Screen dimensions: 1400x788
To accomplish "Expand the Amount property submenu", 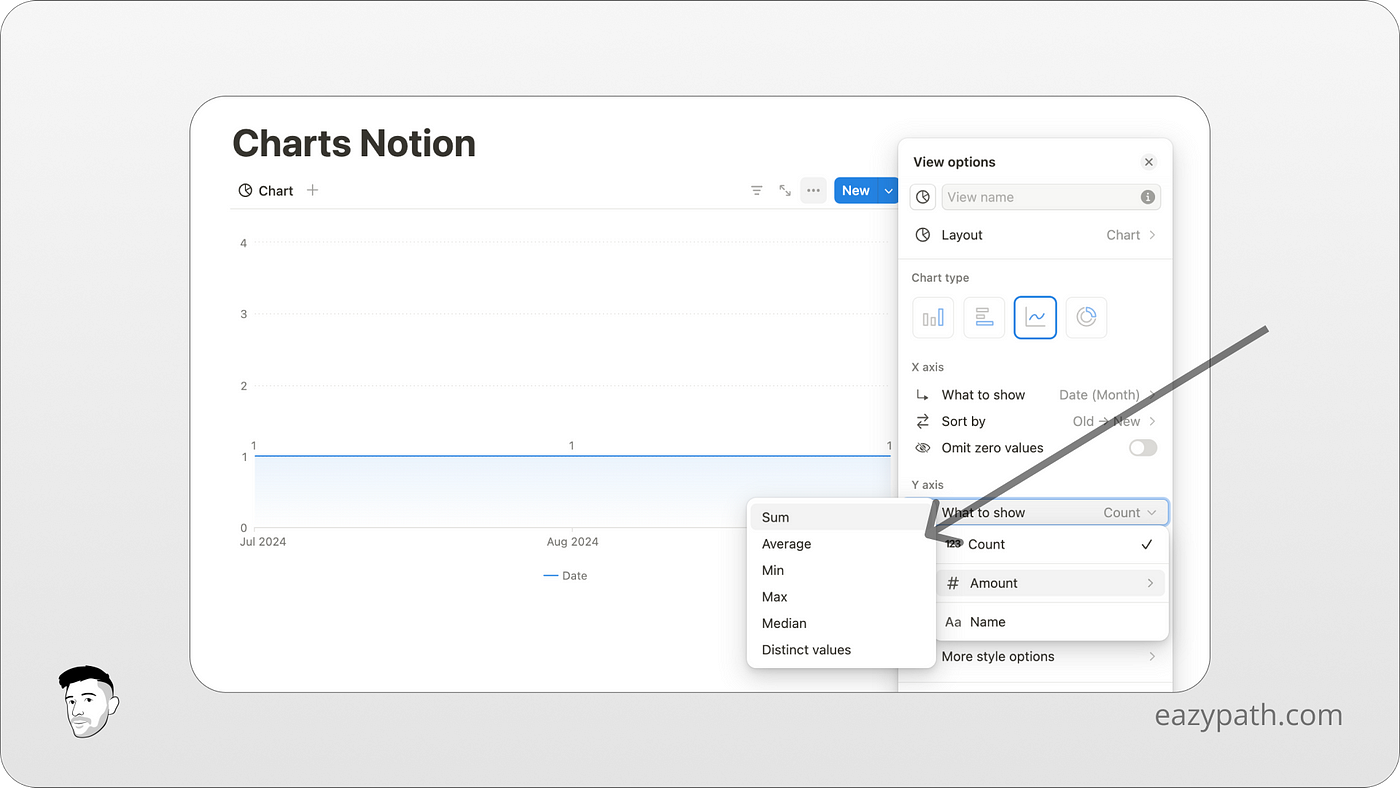I will click(1051, 583).
